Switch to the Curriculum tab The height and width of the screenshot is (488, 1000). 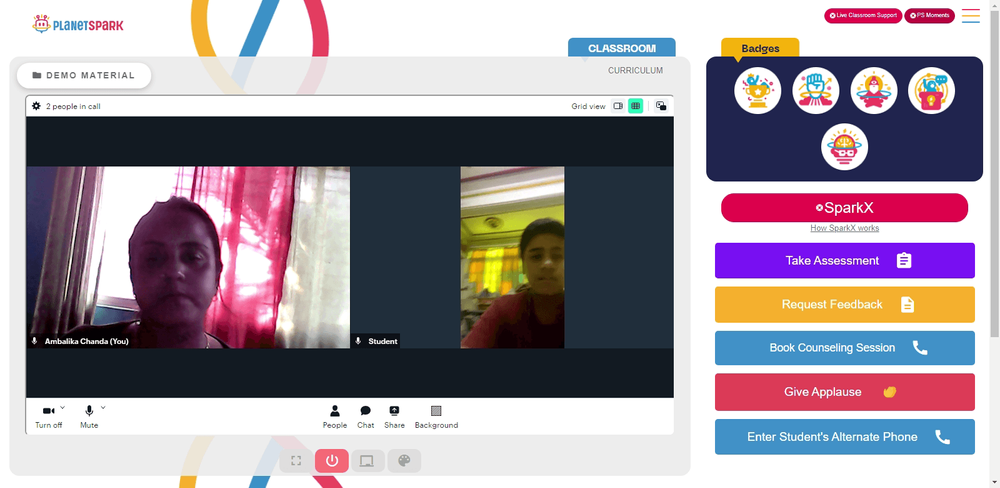point(635,71)
